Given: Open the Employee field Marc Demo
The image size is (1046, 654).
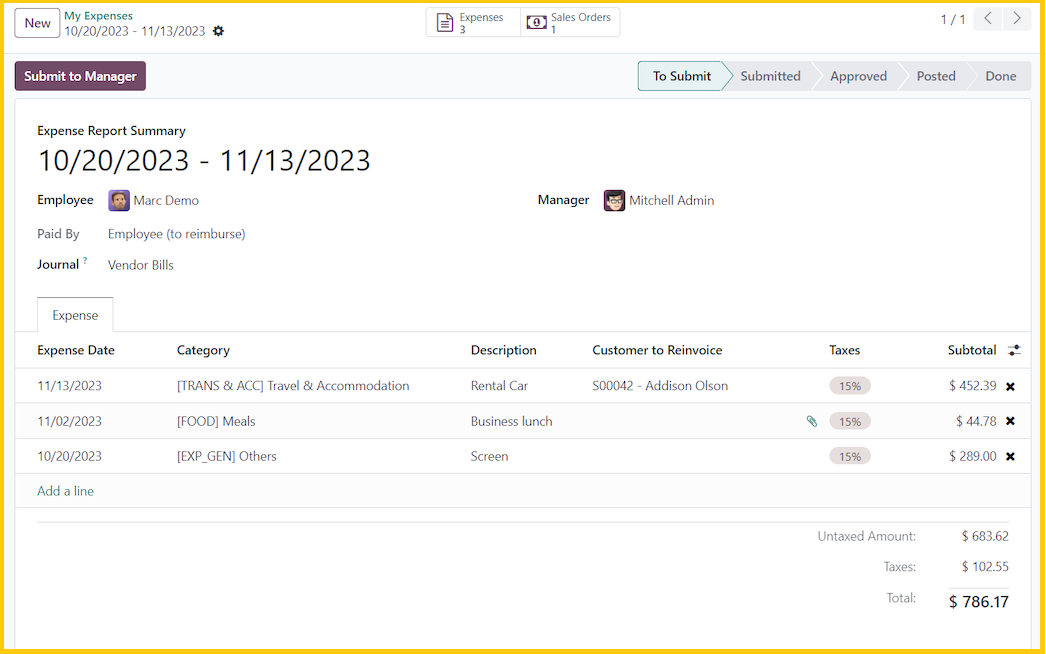Looking at the screenshot, I should (x=165, y=200).
